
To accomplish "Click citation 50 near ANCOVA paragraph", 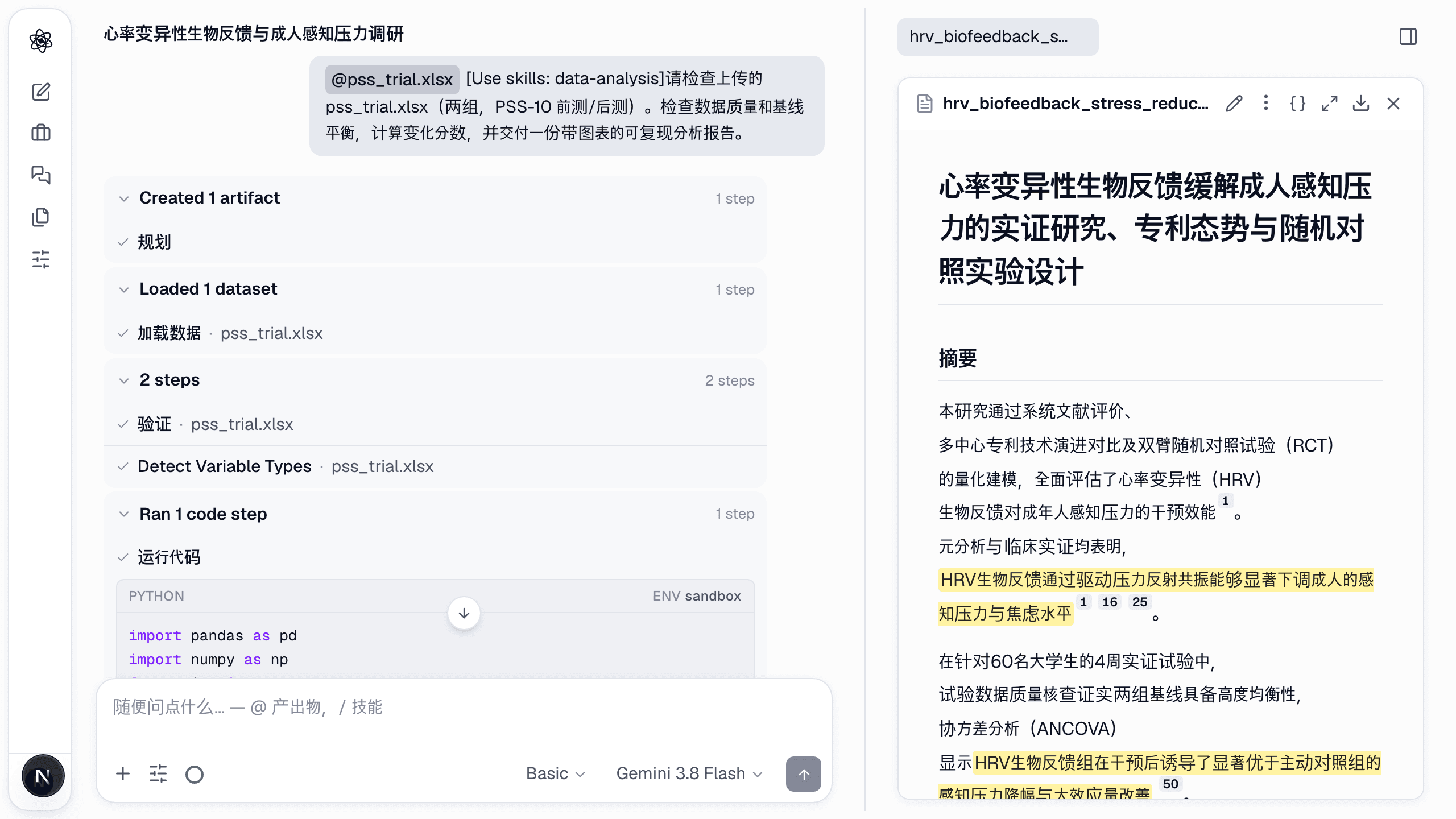I will coord(1170,784).
